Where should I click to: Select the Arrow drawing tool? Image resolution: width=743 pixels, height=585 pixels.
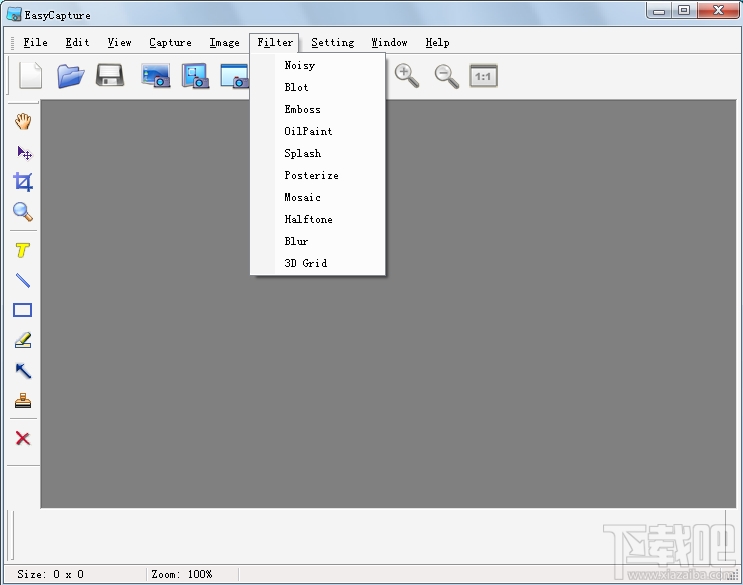(x=23, y=370)
